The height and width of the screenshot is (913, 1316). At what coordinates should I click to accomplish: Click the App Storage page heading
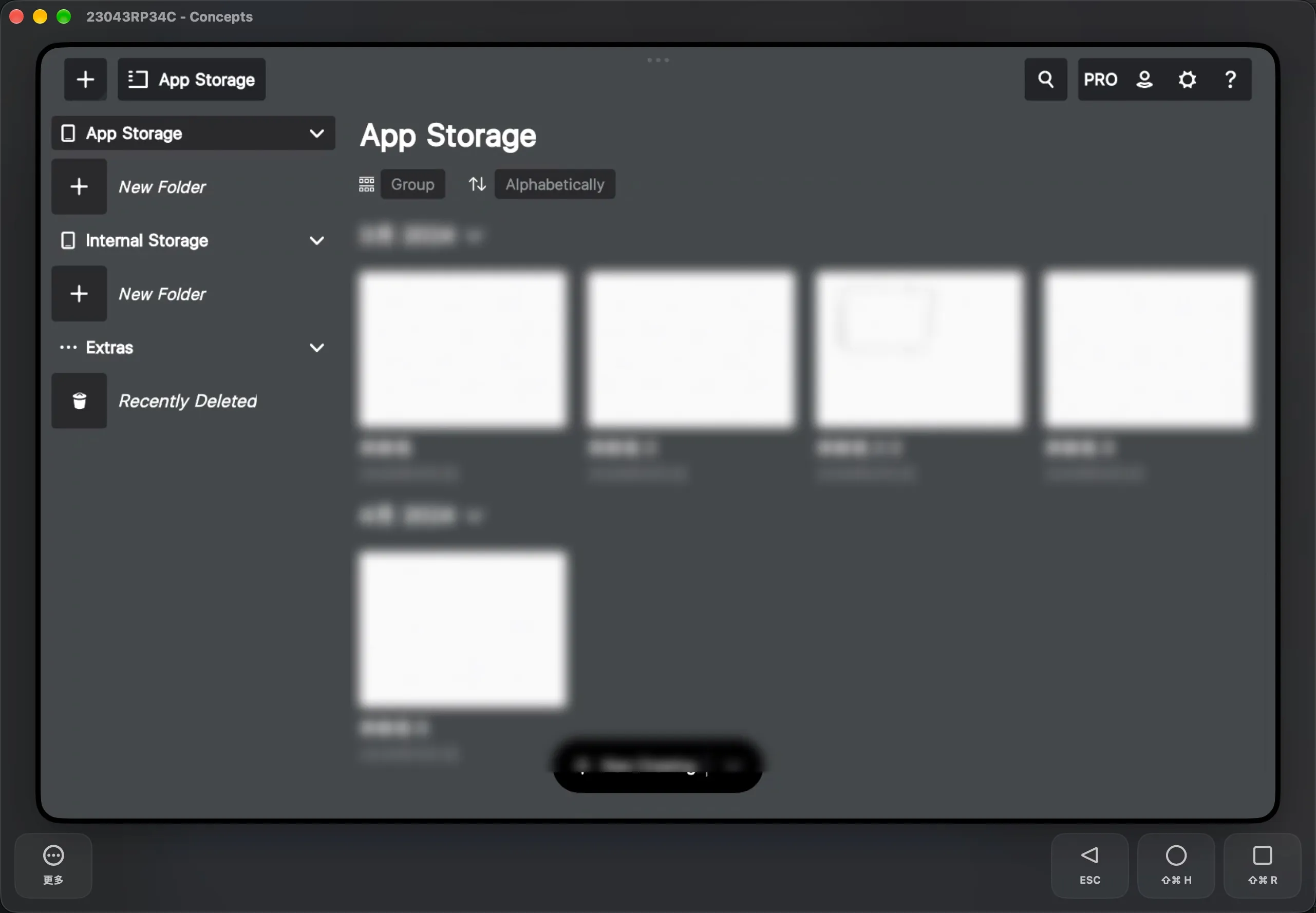coord(448,136)
